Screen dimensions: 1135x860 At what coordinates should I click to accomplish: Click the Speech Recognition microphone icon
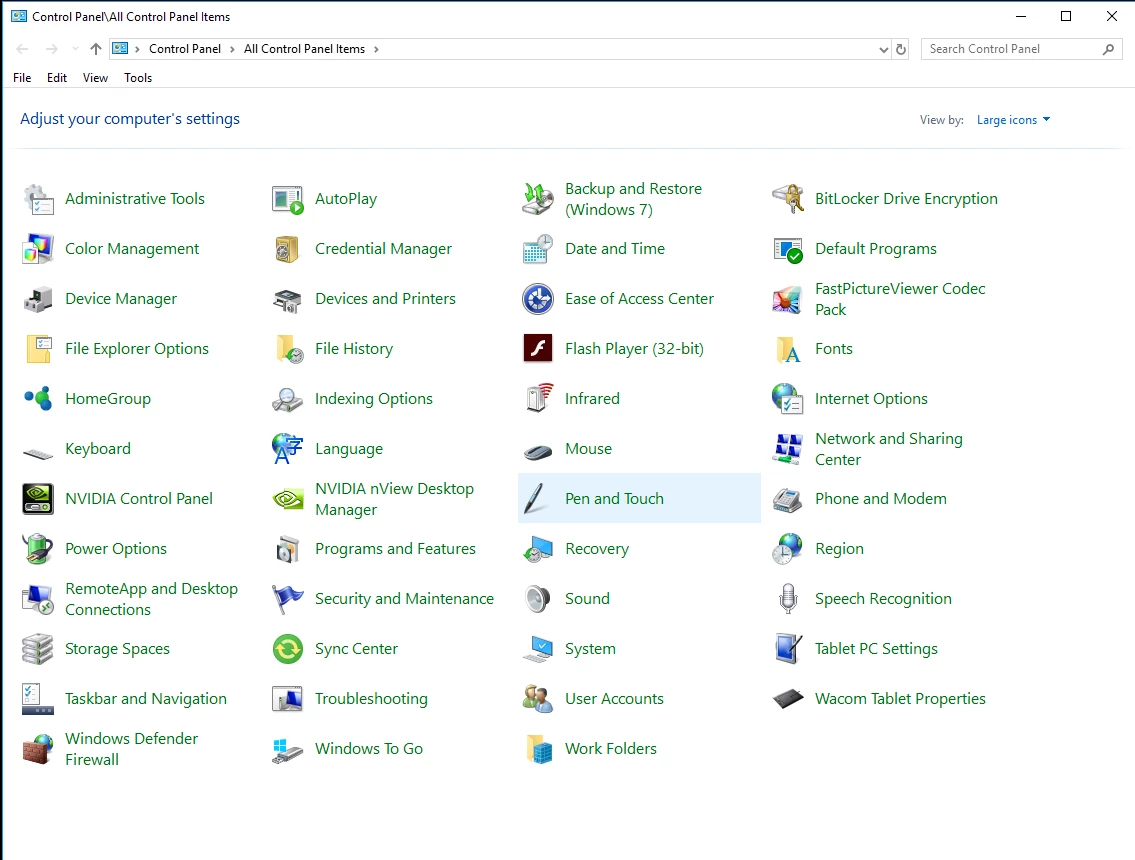[x=788, y=599]
